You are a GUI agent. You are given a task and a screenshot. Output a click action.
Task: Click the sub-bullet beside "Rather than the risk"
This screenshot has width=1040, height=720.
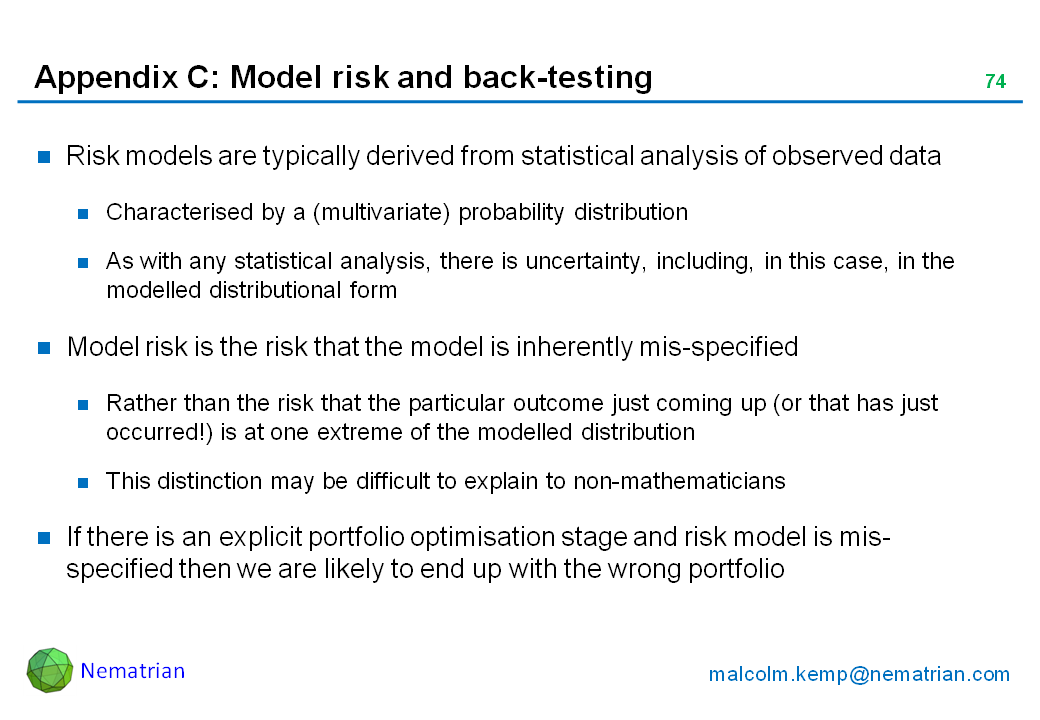[86, 405]
